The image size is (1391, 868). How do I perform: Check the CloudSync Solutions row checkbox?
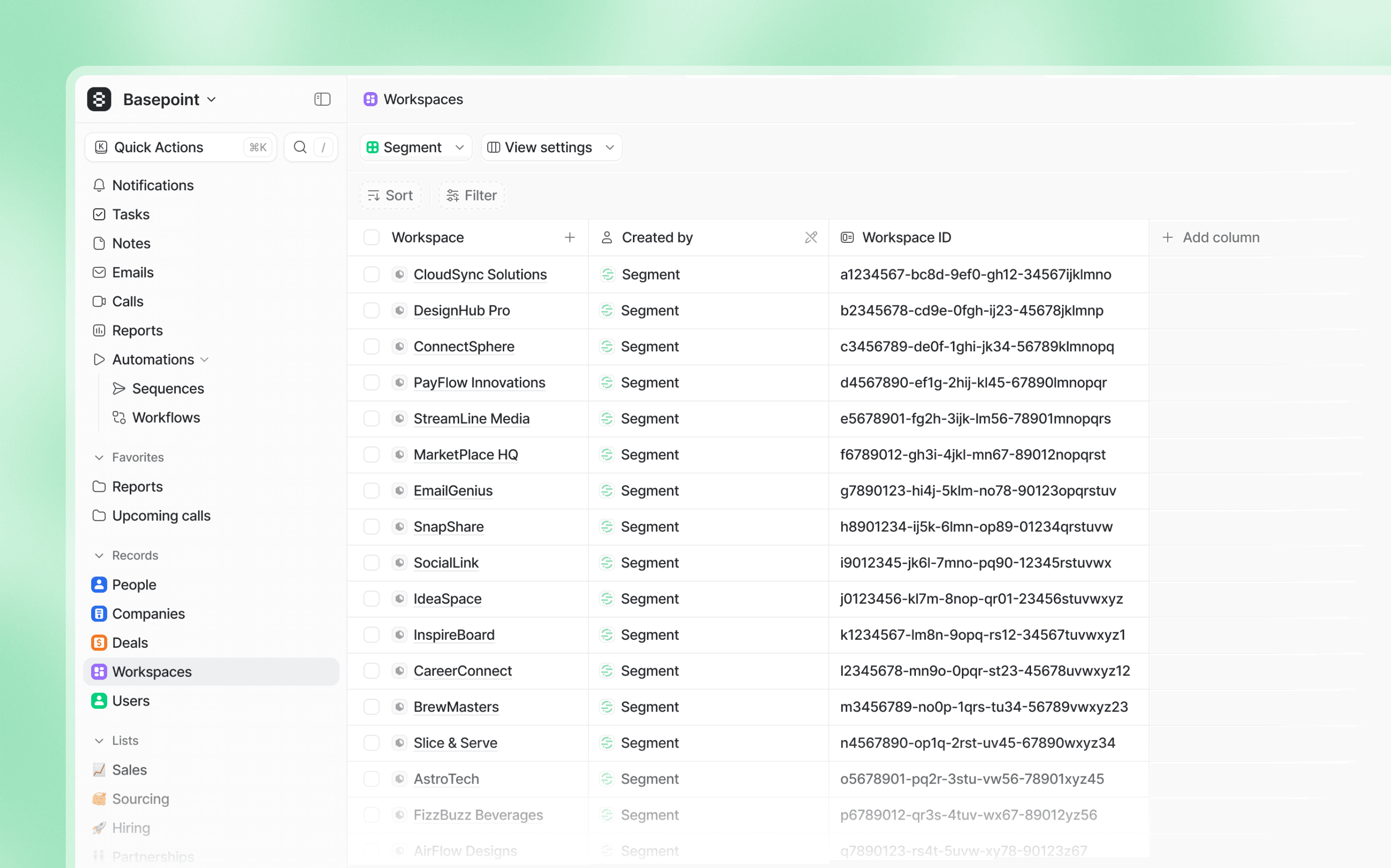point(372,274)
